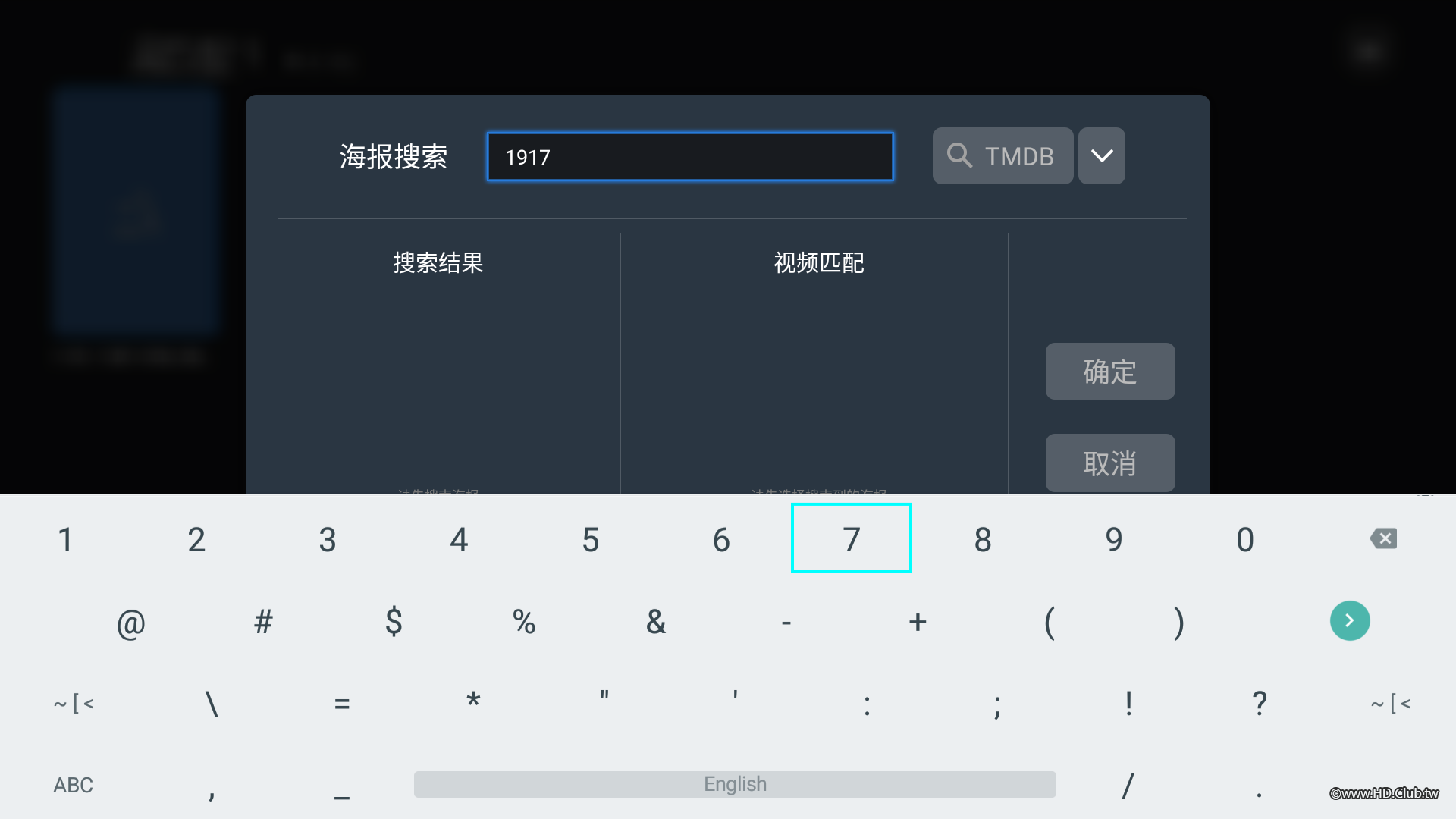Tap the opening parenthesis key
This screenshot has width=1456, height=819.
pyautogui.click(x=1049, y=623)
